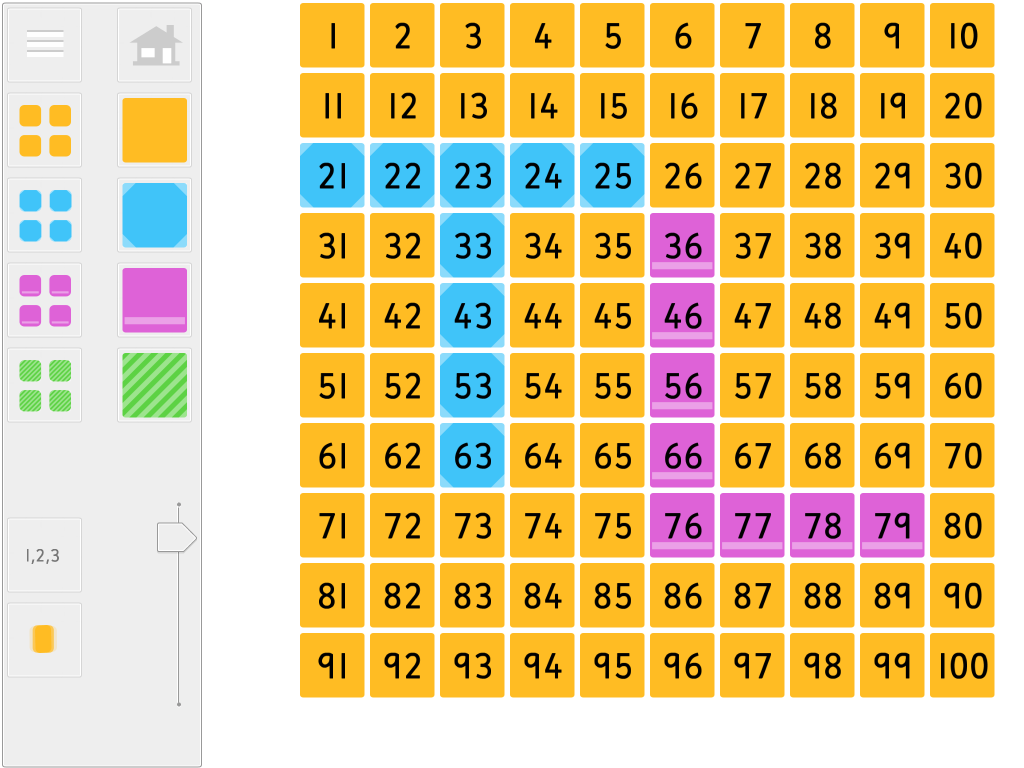Image resolution: width=1024 pixels, height=768 pixels.
Task: Select the large orange square swatch
Action: (153, 131)
